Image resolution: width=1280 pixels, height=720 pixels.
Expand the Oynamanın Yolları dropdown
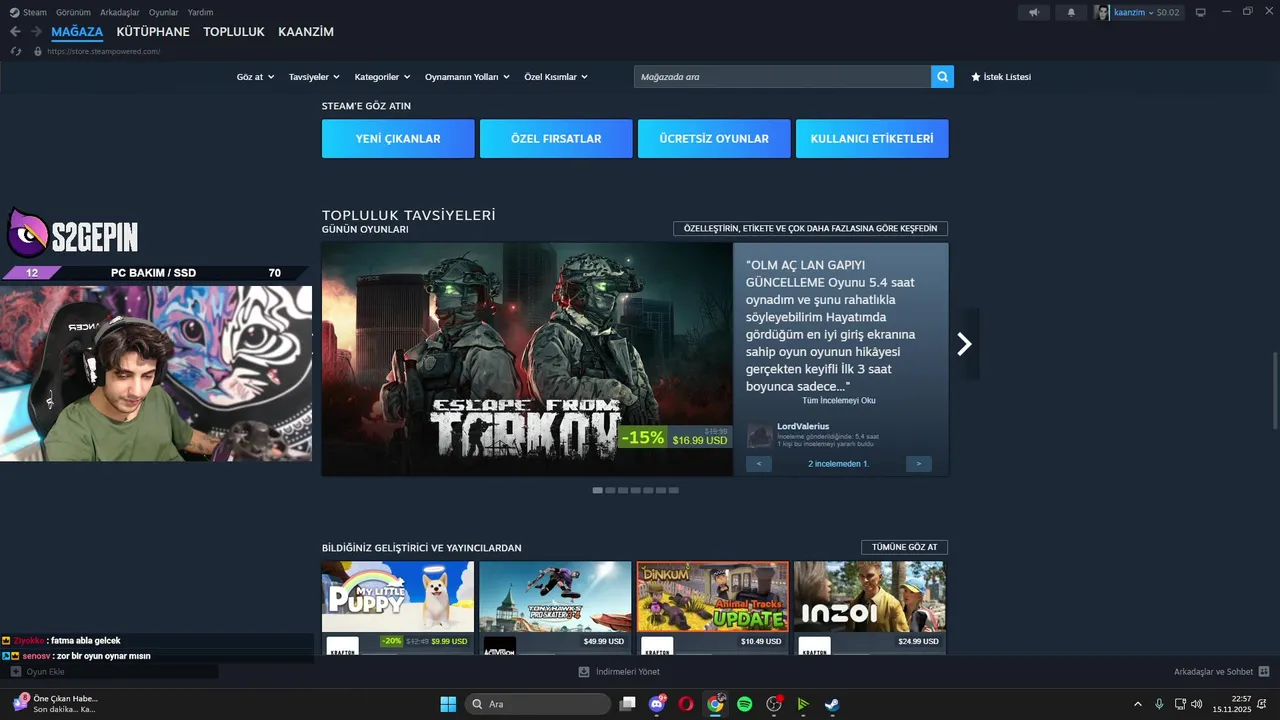click(x=467, y=77)
